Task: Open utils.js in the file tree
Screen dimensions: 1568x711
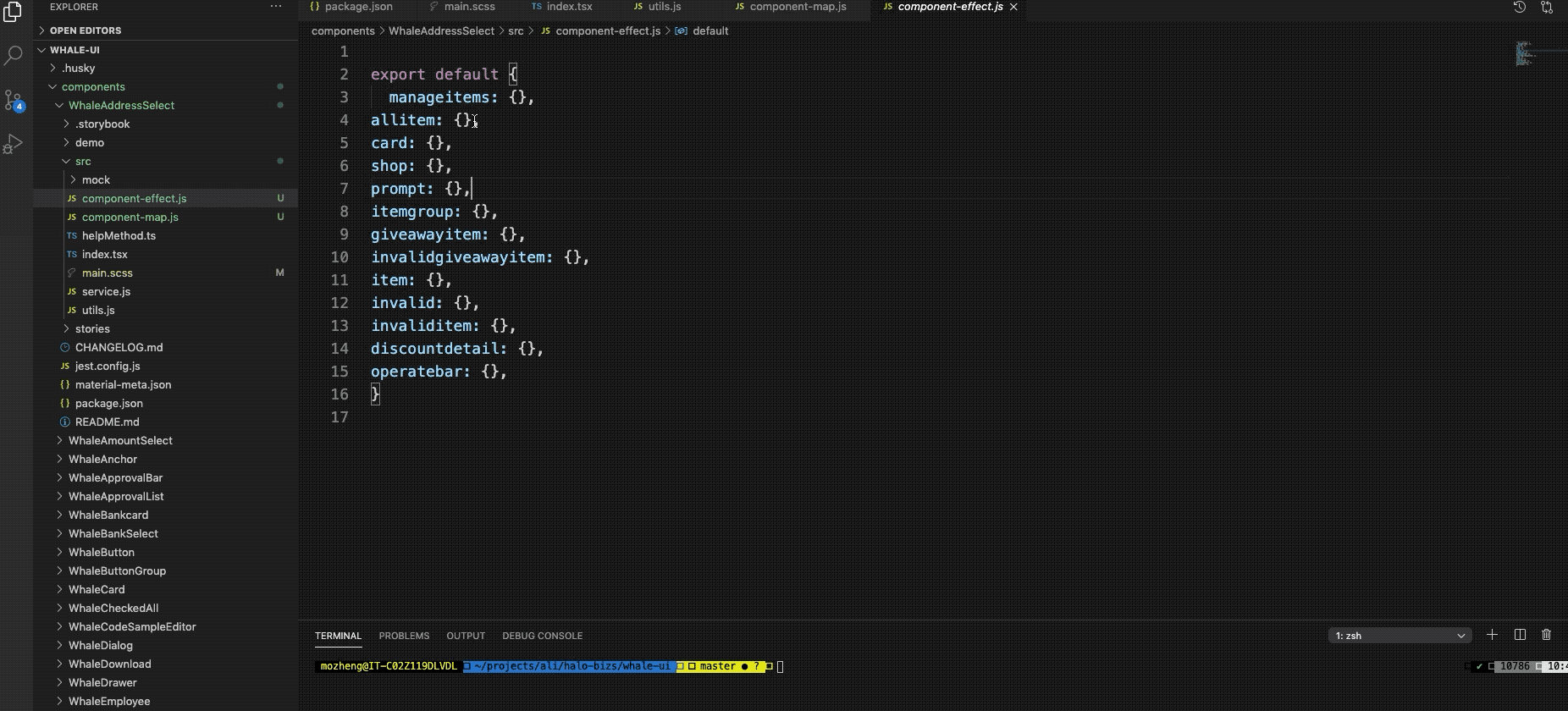Action: tap(165, 311)
